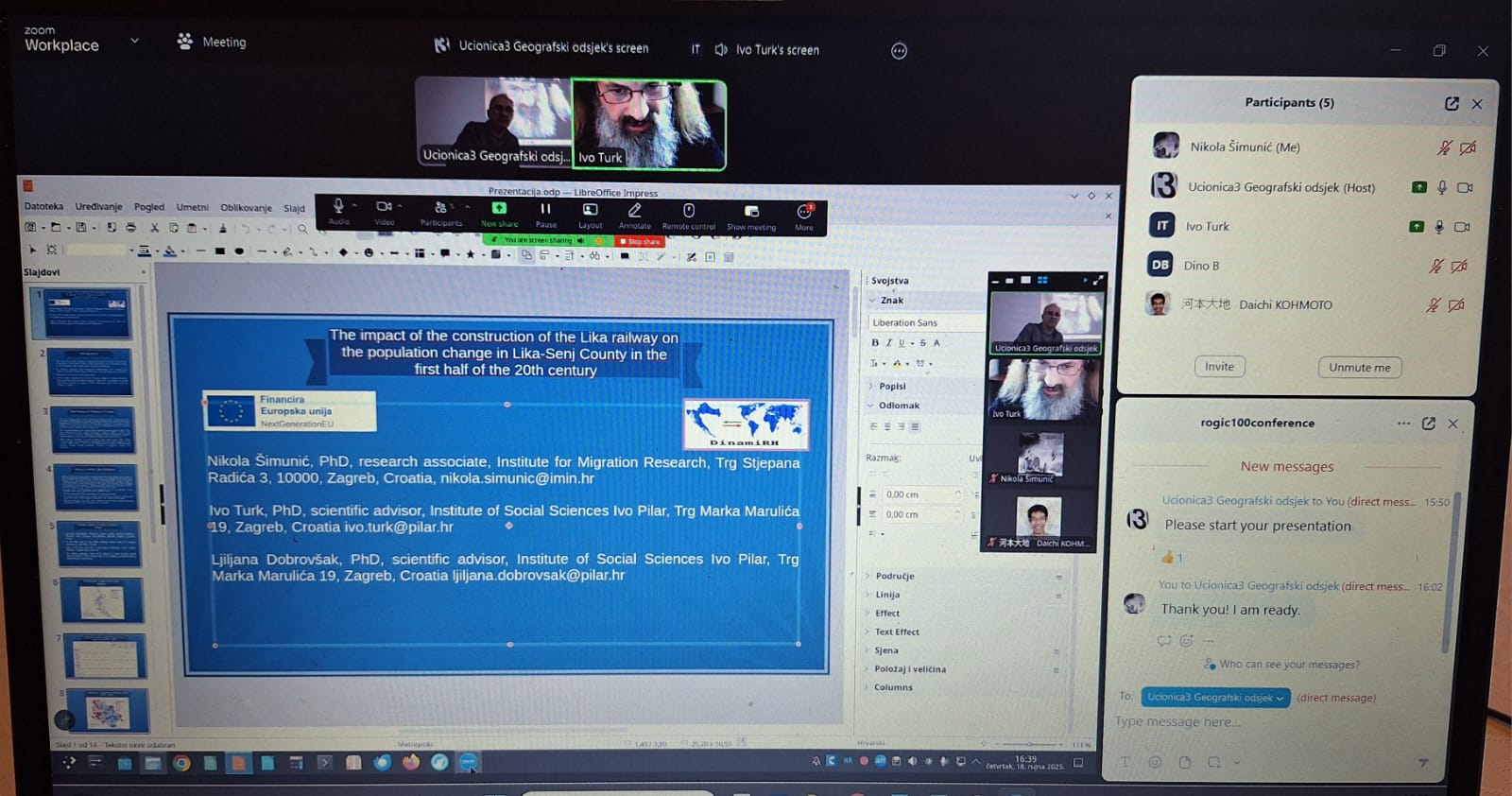Toggle the Audio microphone mute
The width and height of the screenshot is (1512, 796).
click(338, 207)
